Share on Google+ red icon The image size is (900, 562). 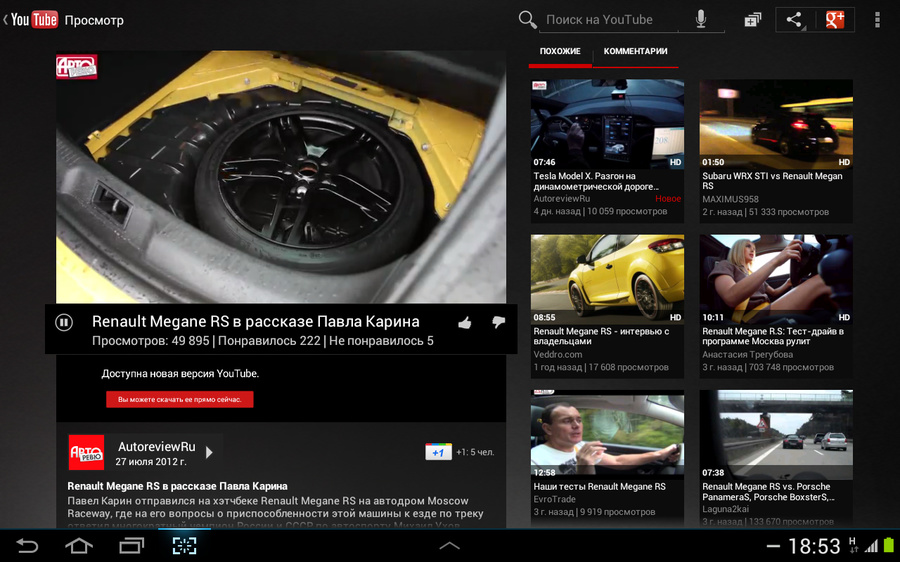835,20
